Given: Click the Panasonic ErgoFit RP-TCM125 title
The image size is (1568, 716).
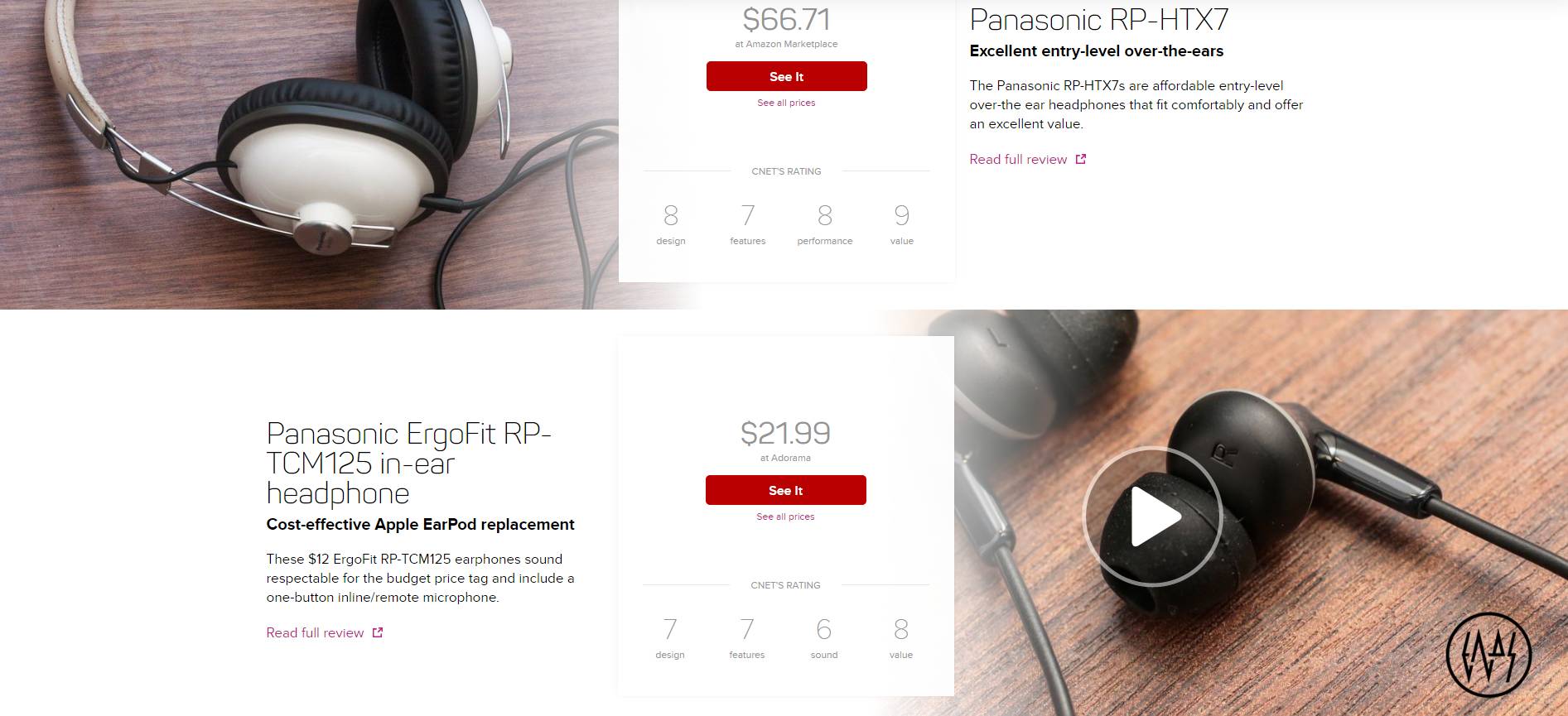Looking at the screenshot, I should [409, 463].
